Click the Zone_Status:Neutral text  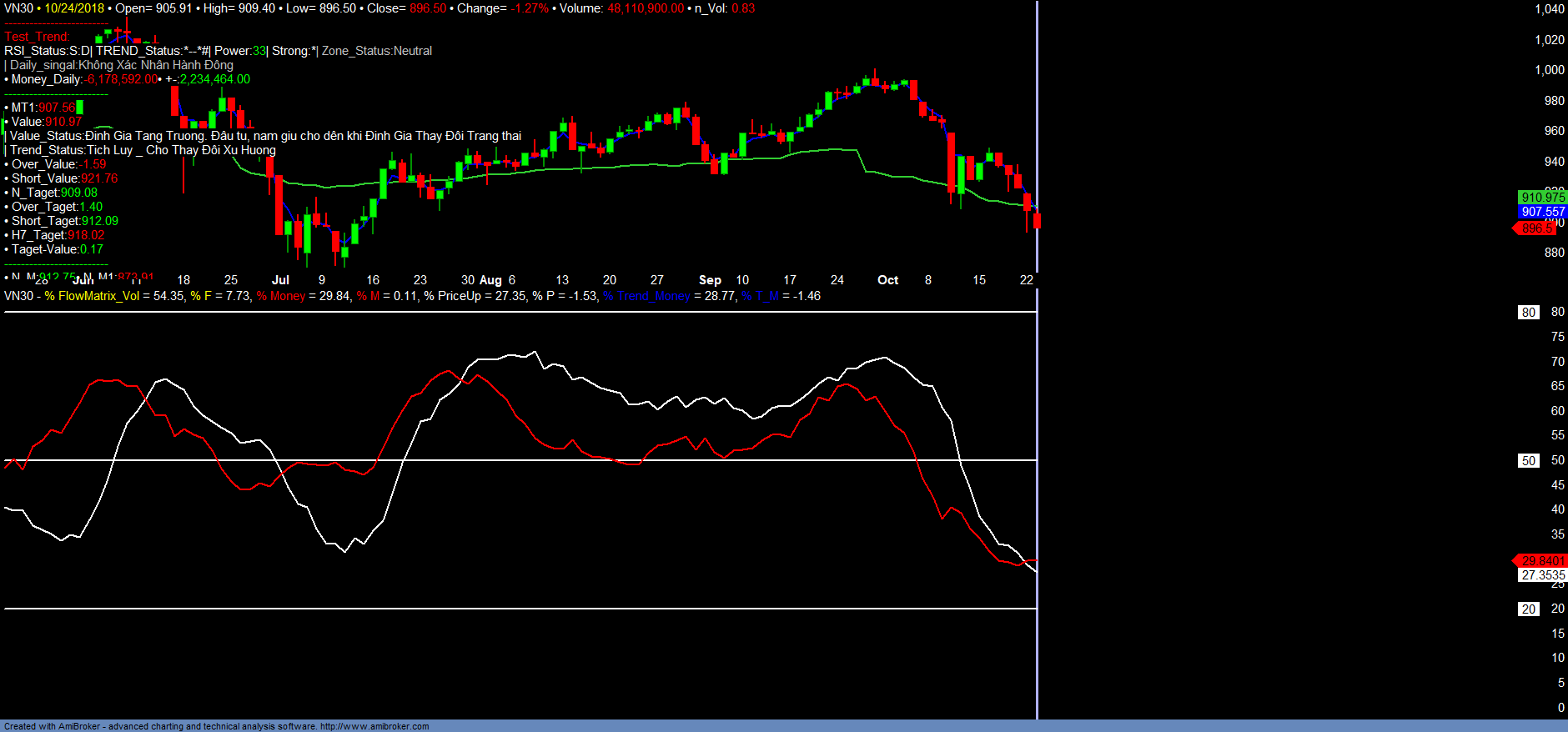(377, 51)
